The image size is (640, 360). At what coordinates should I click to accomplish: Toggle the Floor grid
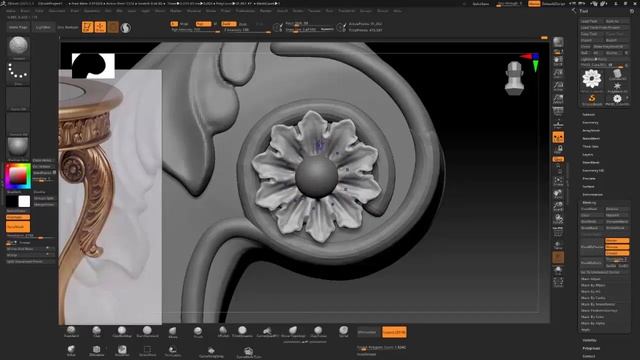558,124
